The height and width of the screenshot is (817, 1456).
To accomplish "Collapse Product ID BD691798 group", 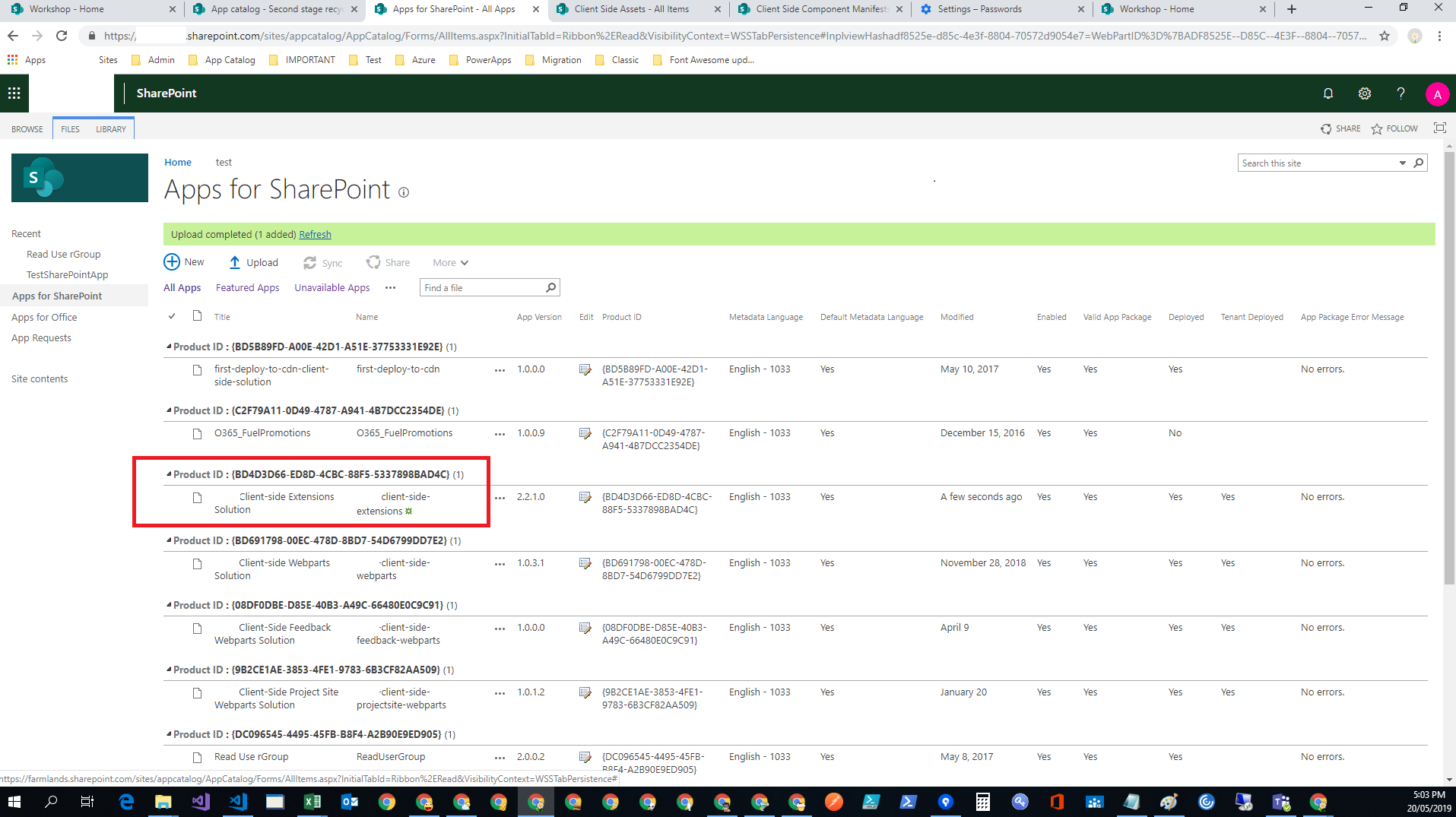I will pos(169,540).
